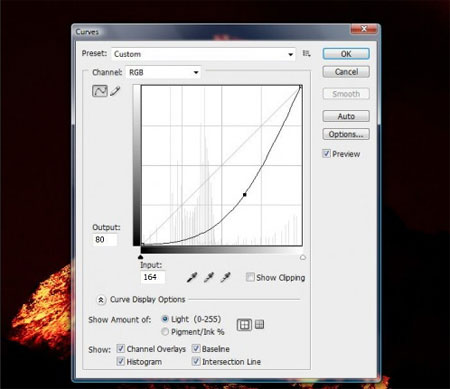The height and width of the screenshot is (389, 450).
Task: Collapse Curve Display Options
Action: (x=101, y=300)
